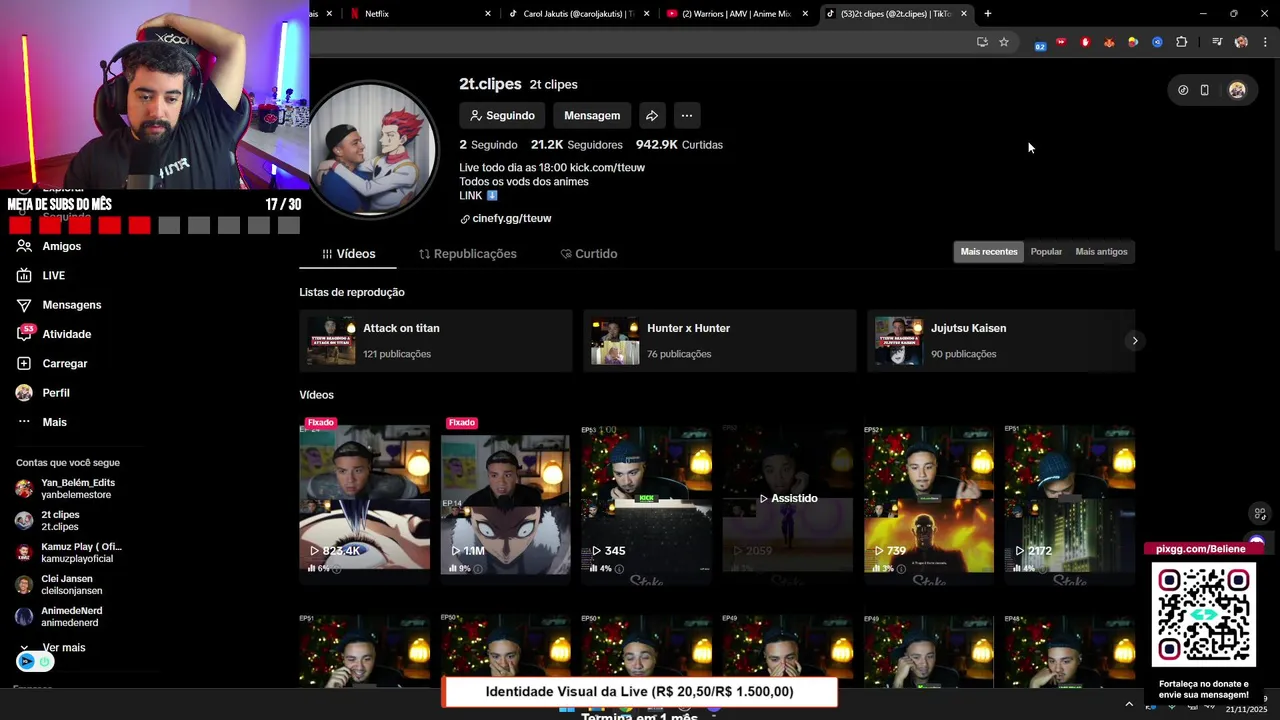Close the 2t clipes TikTok browser tab

click(x=964, y=14)
